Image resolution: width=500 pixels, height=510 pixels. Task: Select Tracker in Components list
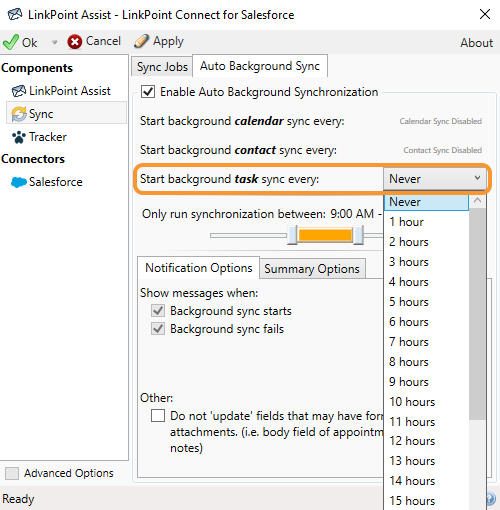click(48, 137)
